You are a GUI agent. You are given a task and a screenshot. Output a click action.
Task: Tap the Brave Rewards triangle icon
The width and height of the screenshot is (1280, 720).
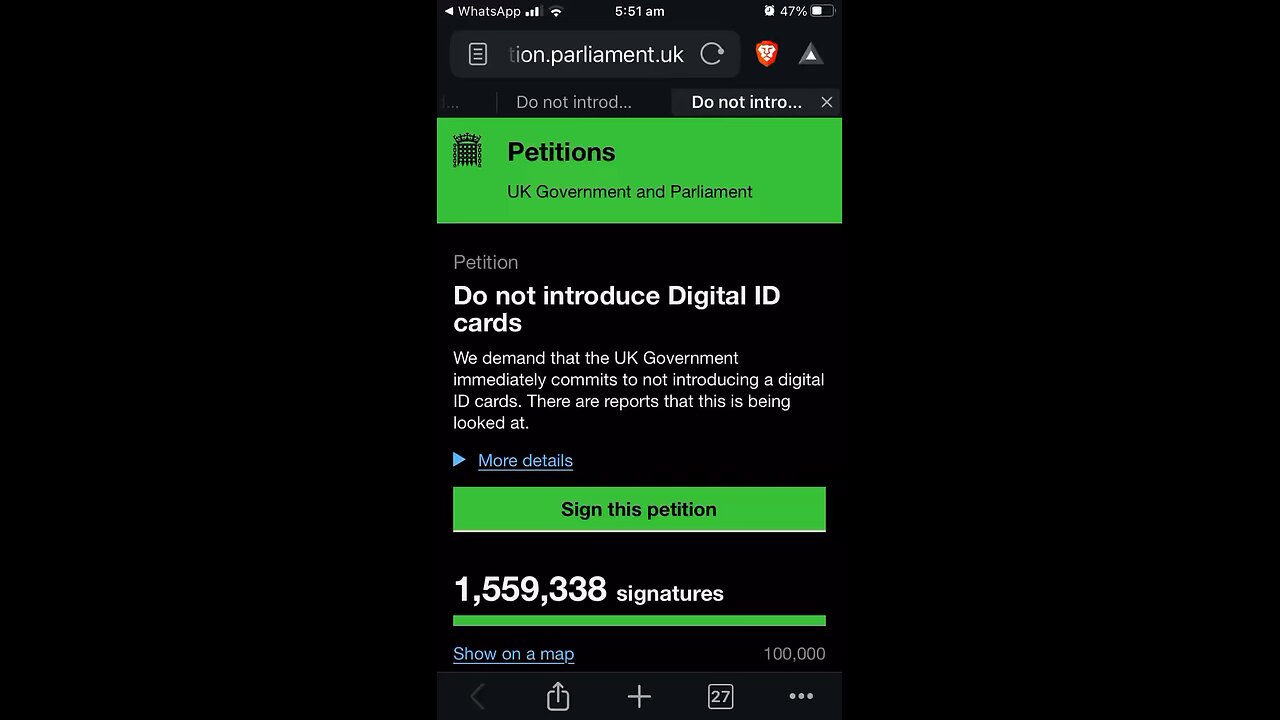[x=811, y=54]
